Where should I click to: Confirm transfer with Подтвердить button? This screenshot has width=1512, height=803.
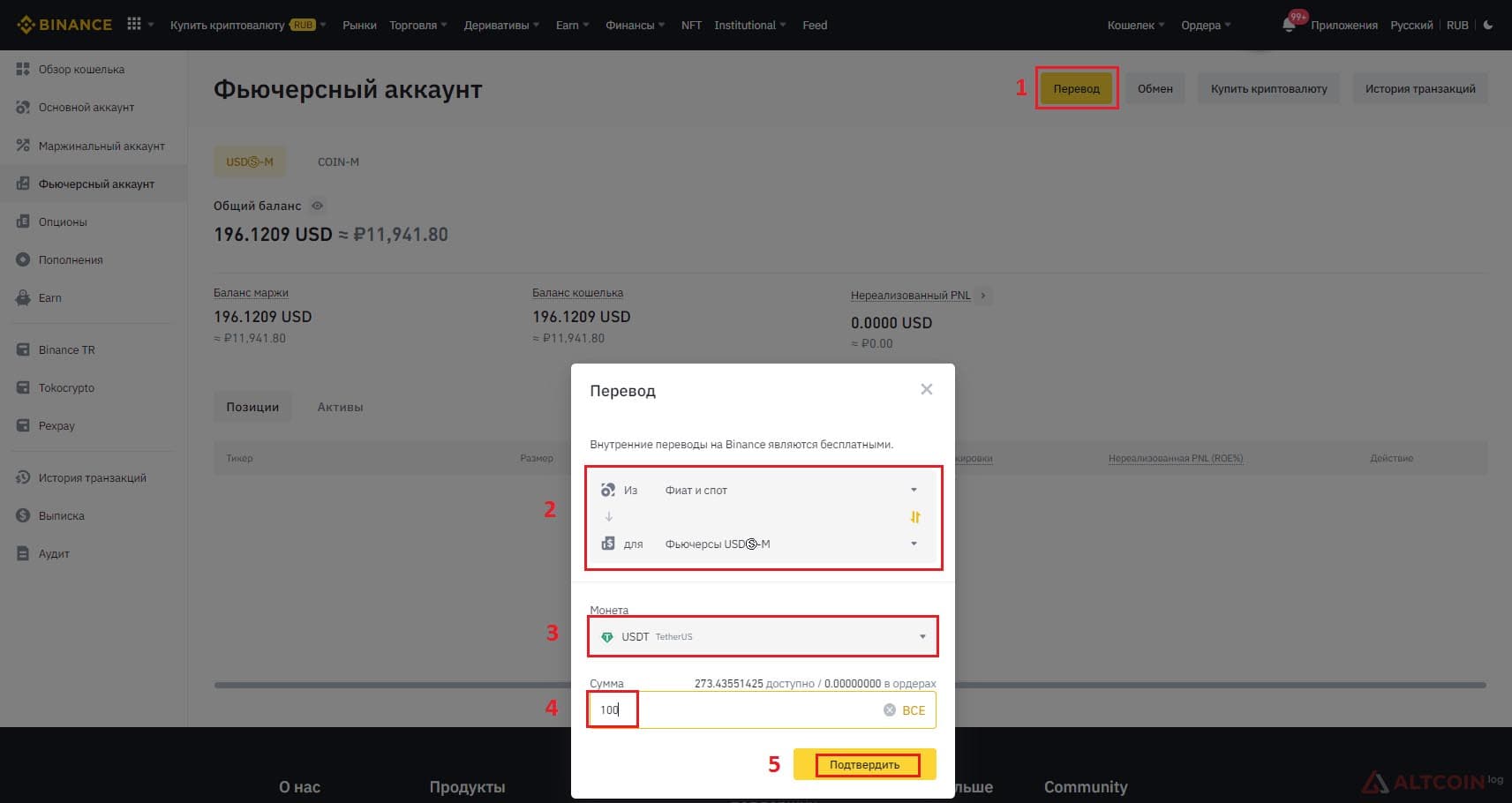864,764
